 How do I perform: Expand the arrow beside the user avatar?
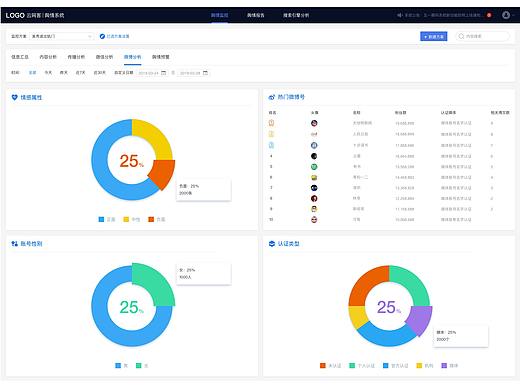pyautogui.click(x=514, y=15)
